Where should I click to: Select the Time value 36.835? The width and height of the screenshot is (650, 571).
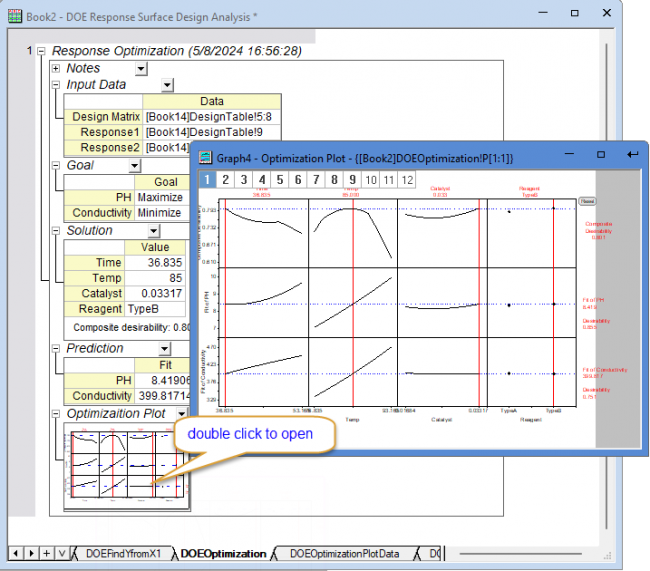(x=155, y=262)
